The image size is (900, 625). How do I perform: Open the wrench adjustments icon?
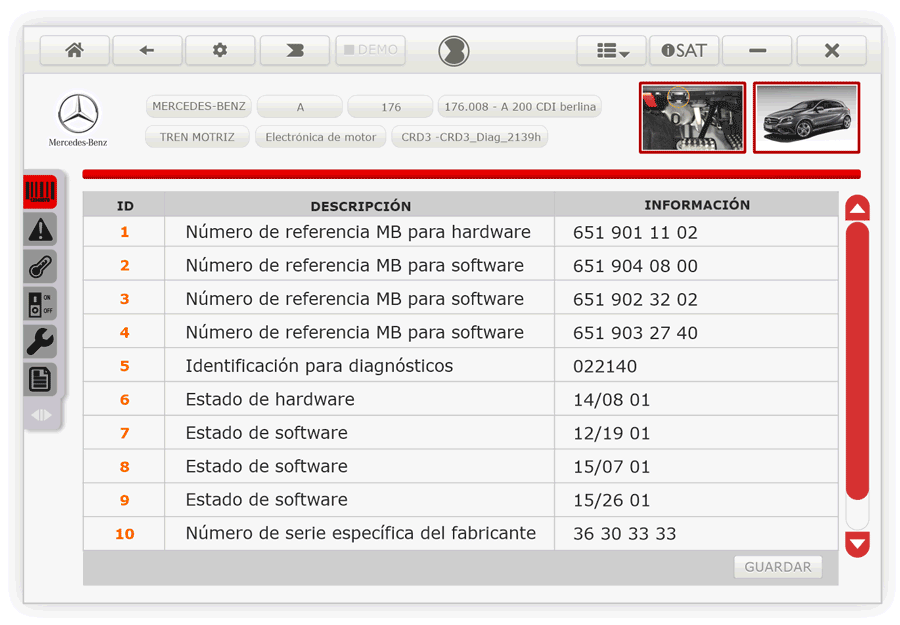(x=40, y=342)
